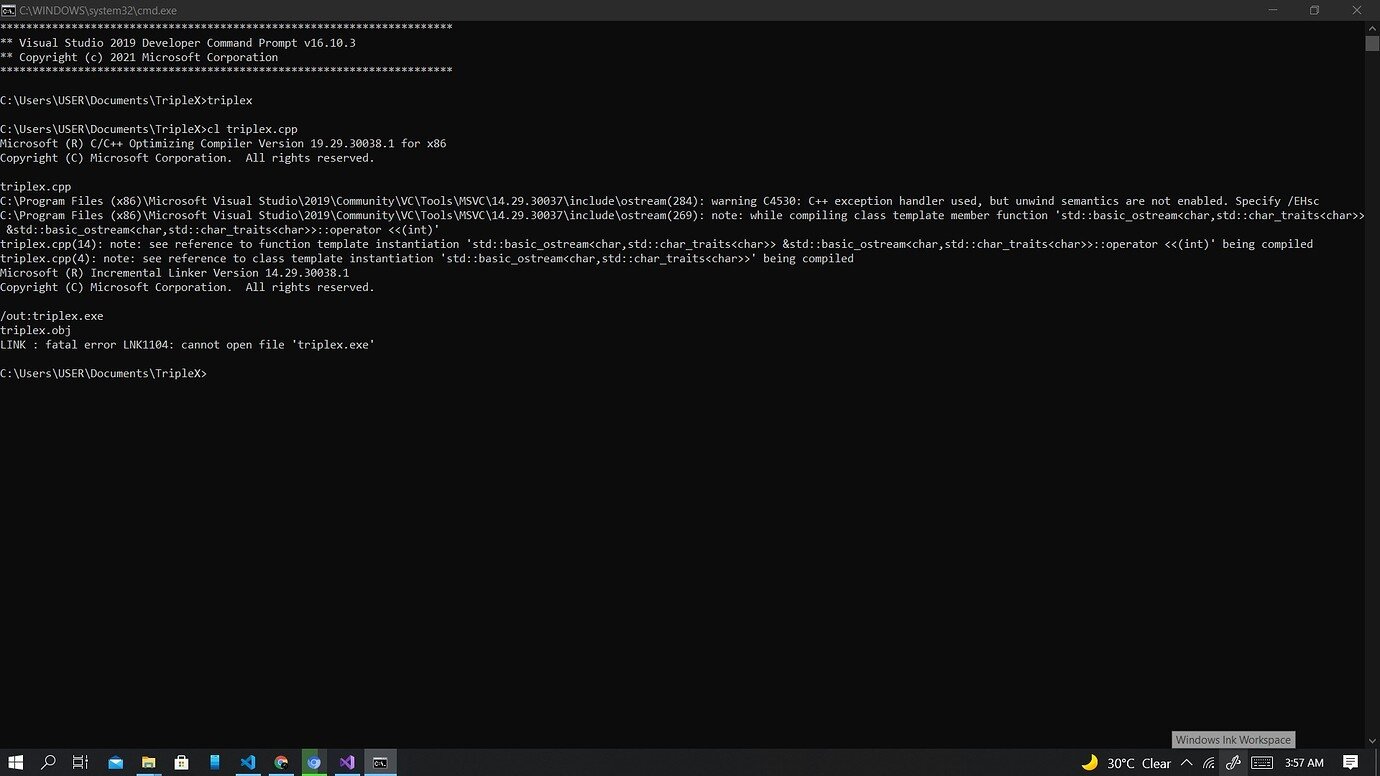The height and width of the screenshot is (776, 1380).
Task: Switch to Google Chrome on the taskbar
Action: [281, 762]
